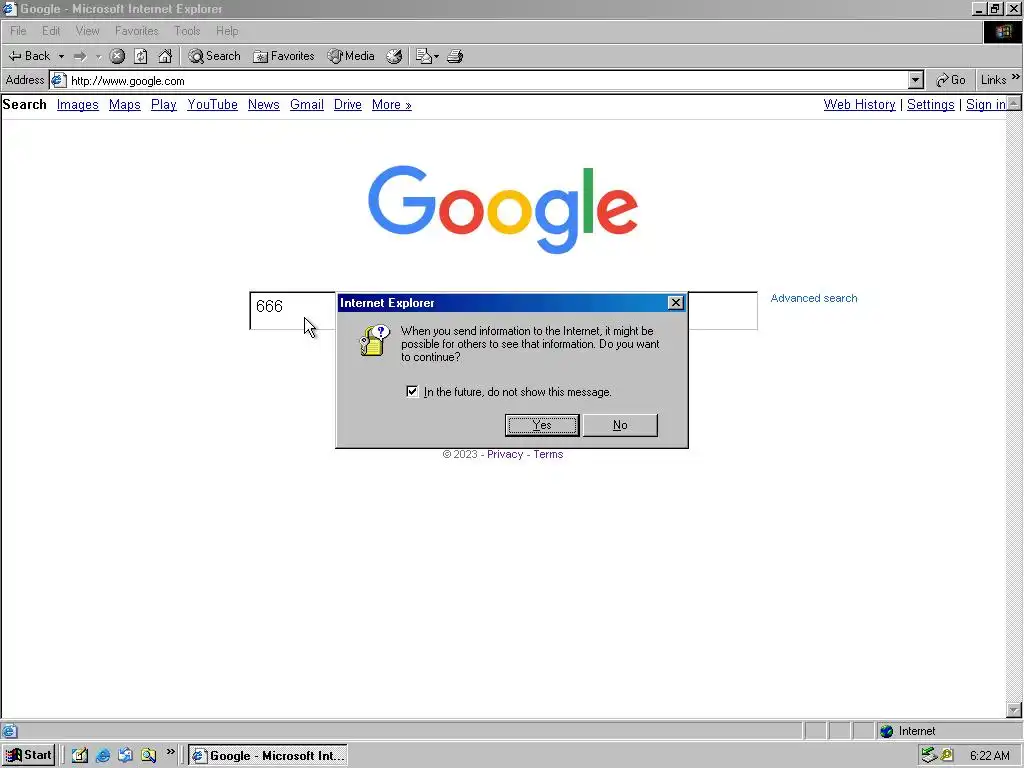The width and height of the screenshot is (1024, 768).
Task: Open the Favorites menu
Action: pos(136,31)
